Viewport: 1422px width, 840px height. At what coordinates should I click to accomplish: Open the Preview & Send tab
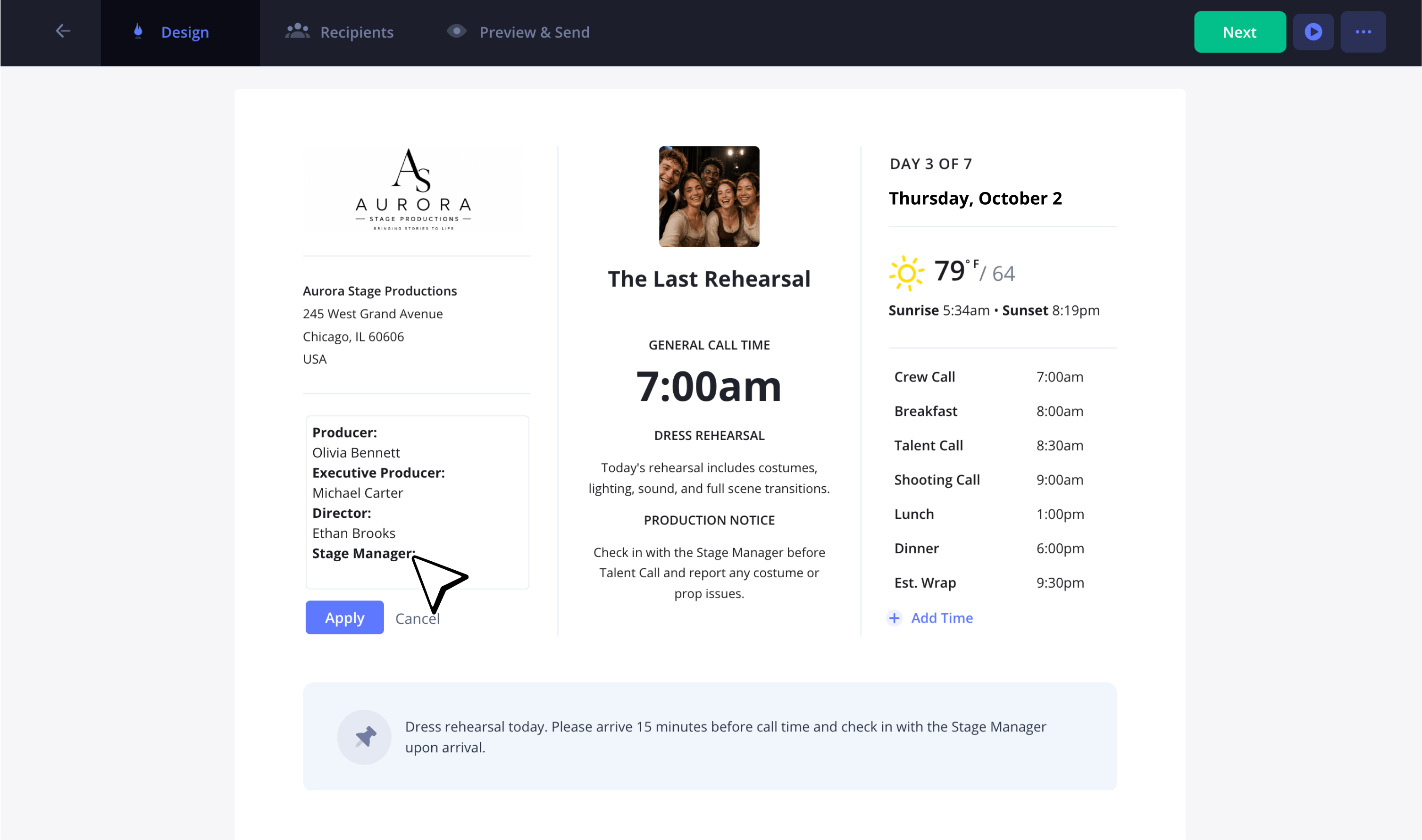519,32
